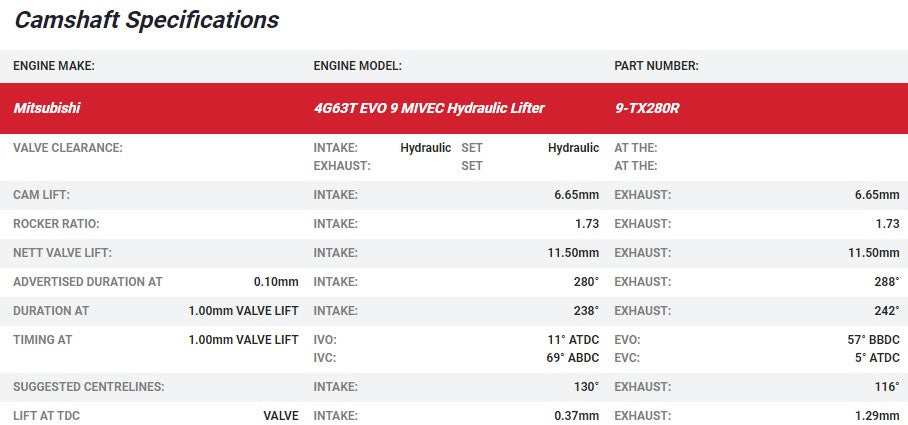This screenshot has height=425, width=908.
Task: Click the ENGINE MODEL column header
Action: [357, 66]
